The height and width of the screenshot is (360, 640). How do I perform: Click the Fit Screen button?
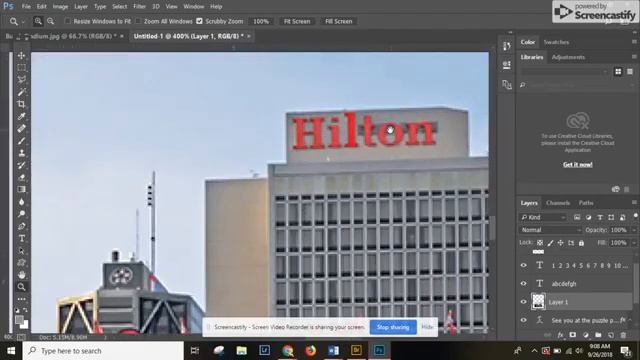tap(297, 21)
